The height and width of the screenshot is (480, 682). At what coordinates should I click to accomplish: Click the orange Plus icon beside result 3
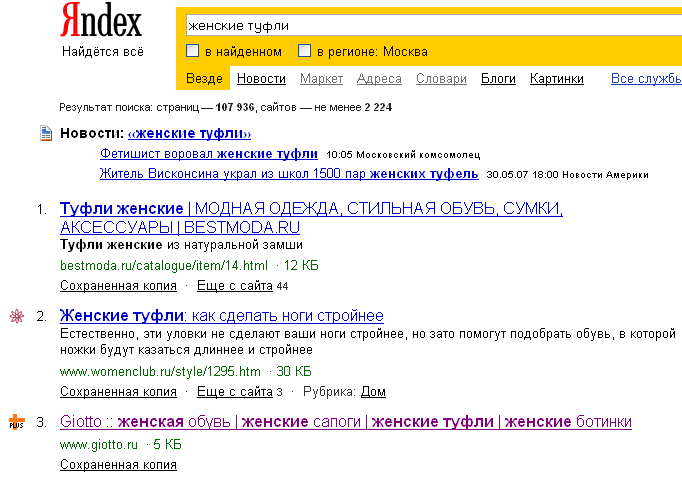tap(17, 422)
